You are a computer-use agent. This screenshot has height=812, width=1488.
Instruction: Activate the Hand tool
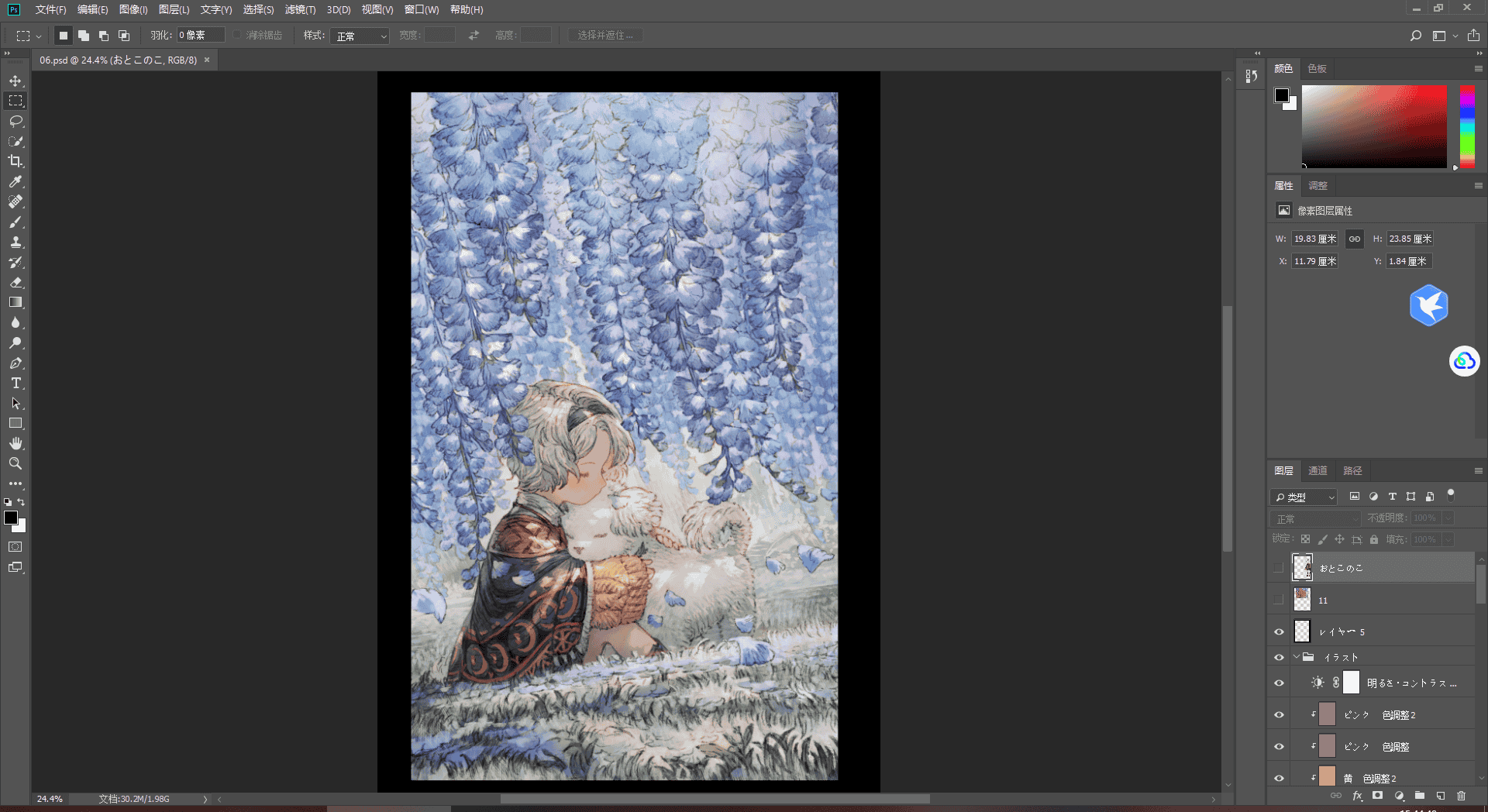[15, 443]
